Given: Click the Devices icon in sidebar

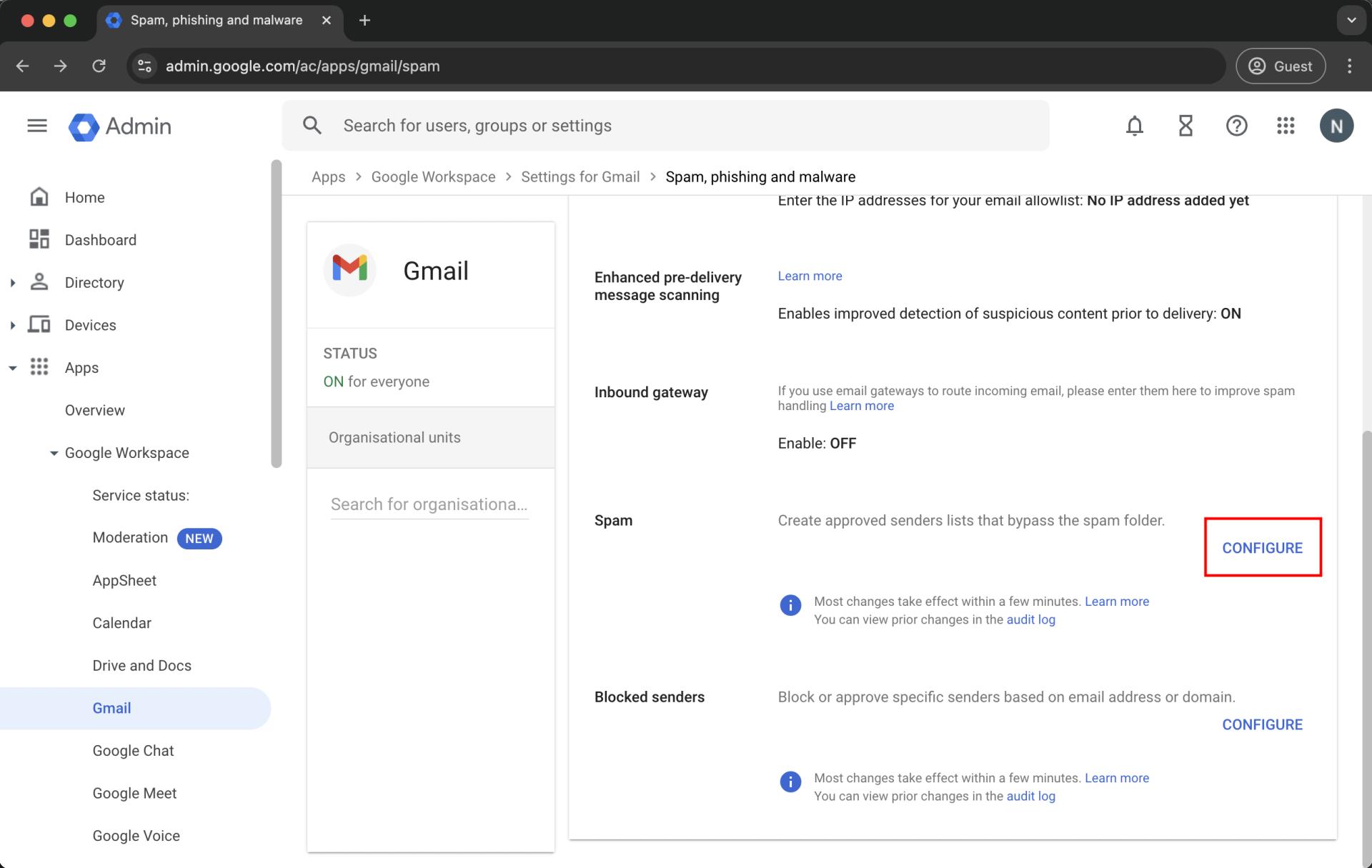Looking at the screenshot, I should pos(39,324).
